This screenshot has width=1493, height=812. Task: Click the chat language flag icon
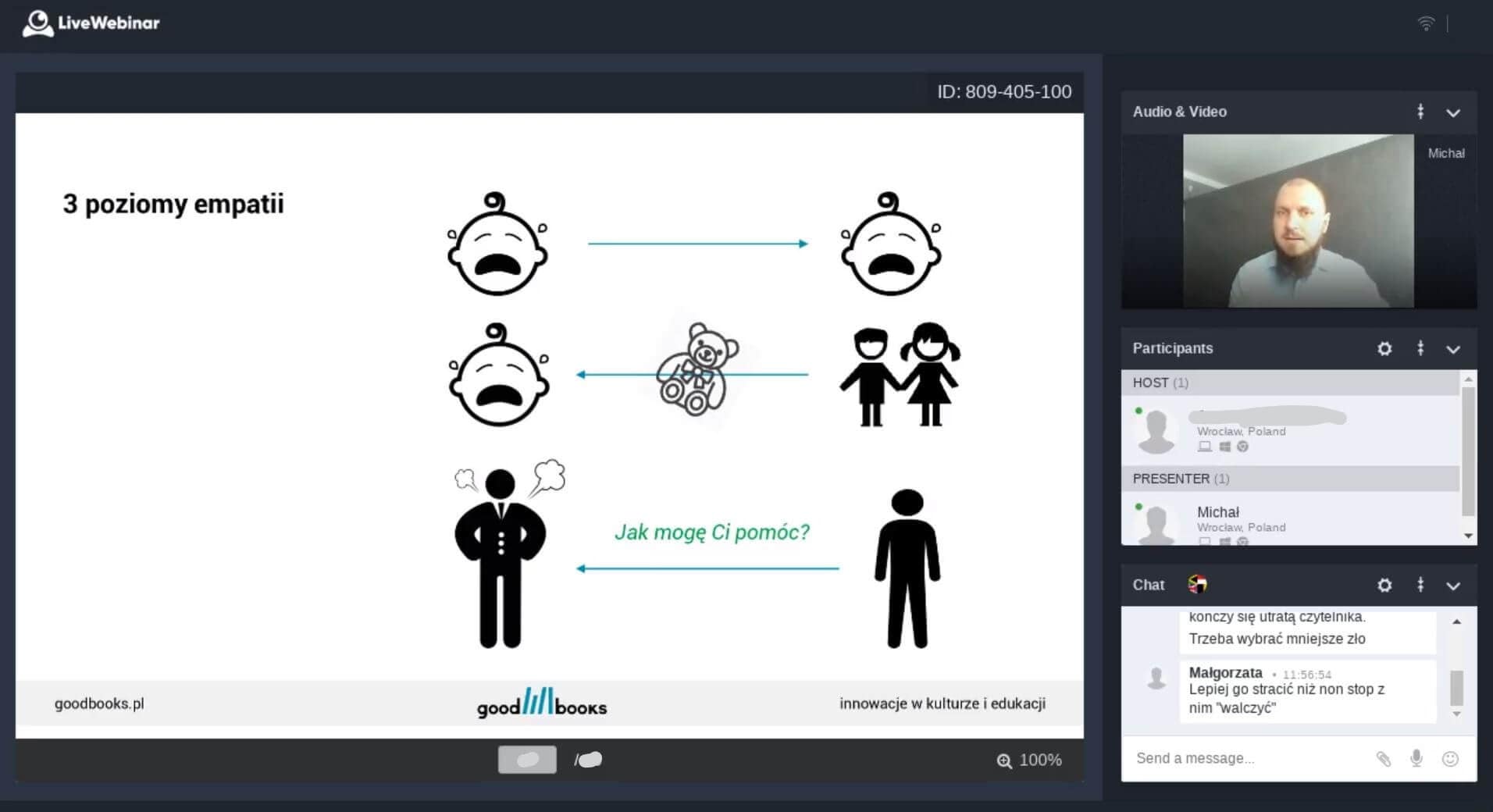click(1197, 584)
